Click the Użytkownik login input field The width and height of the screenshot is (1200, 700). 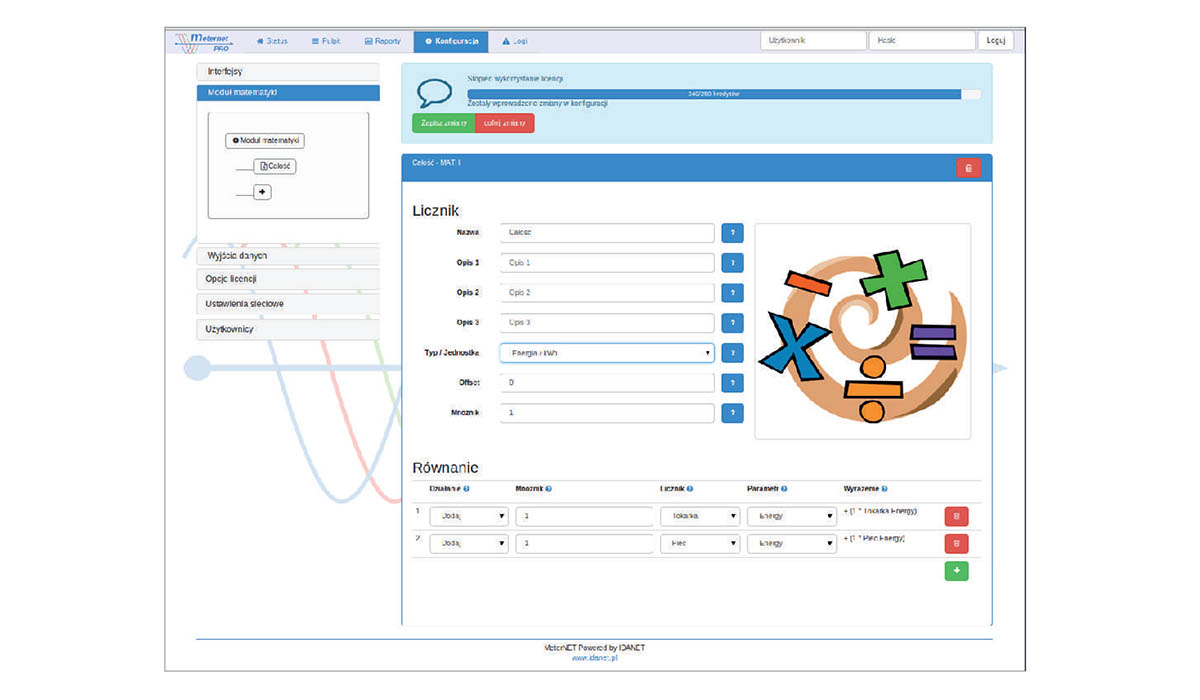pos(813,41)
